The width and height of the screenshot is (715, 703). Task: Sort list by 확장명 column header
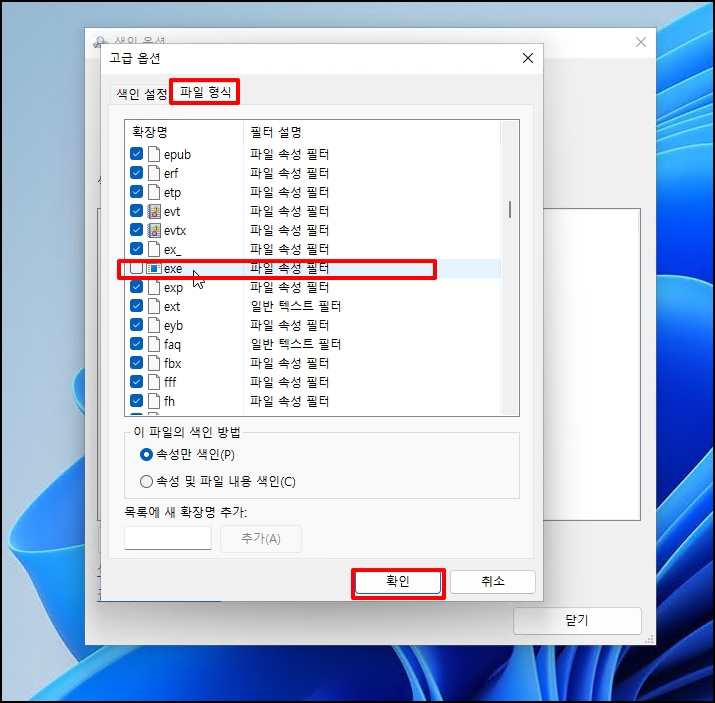point(184,132)
